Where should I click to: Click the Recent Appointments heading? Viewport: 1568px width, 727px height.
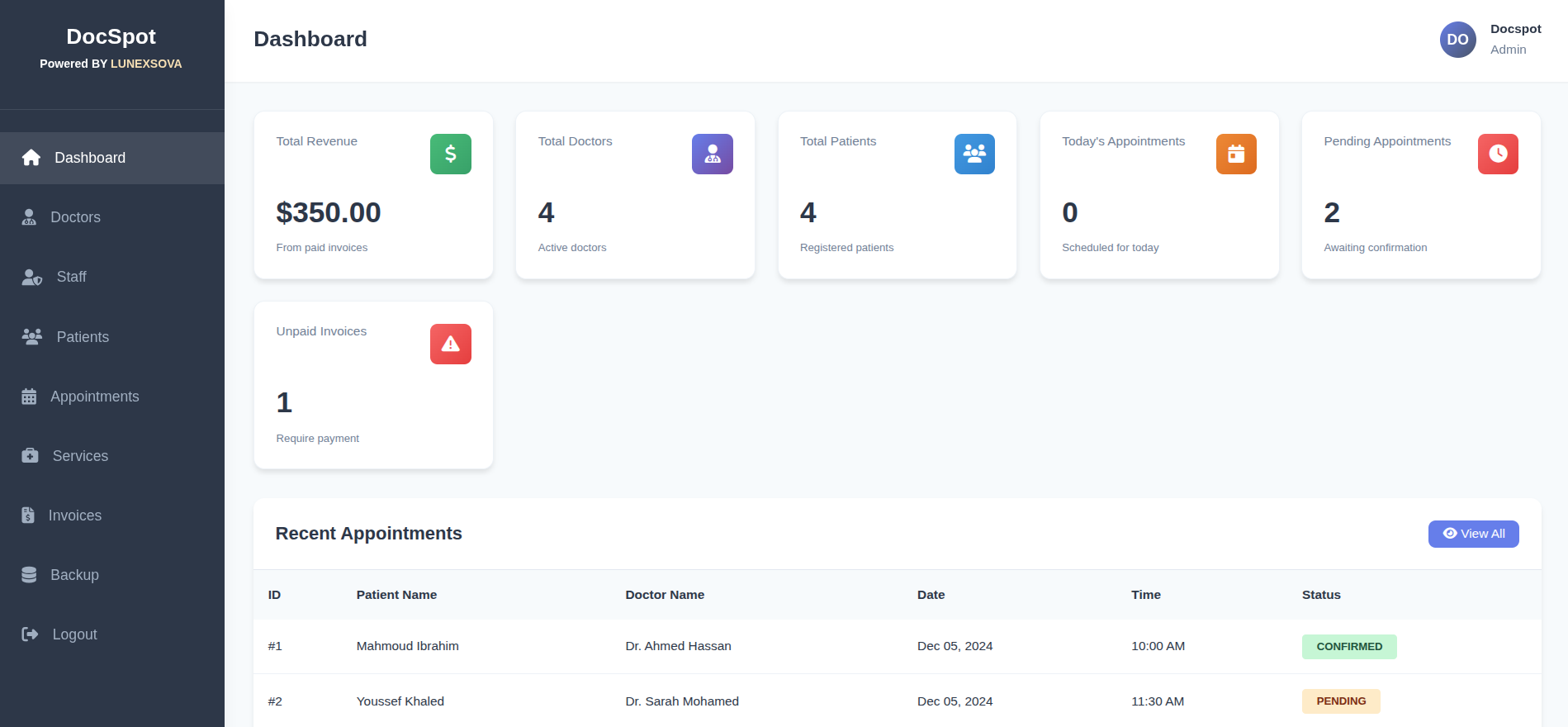[x=368, y=534]
